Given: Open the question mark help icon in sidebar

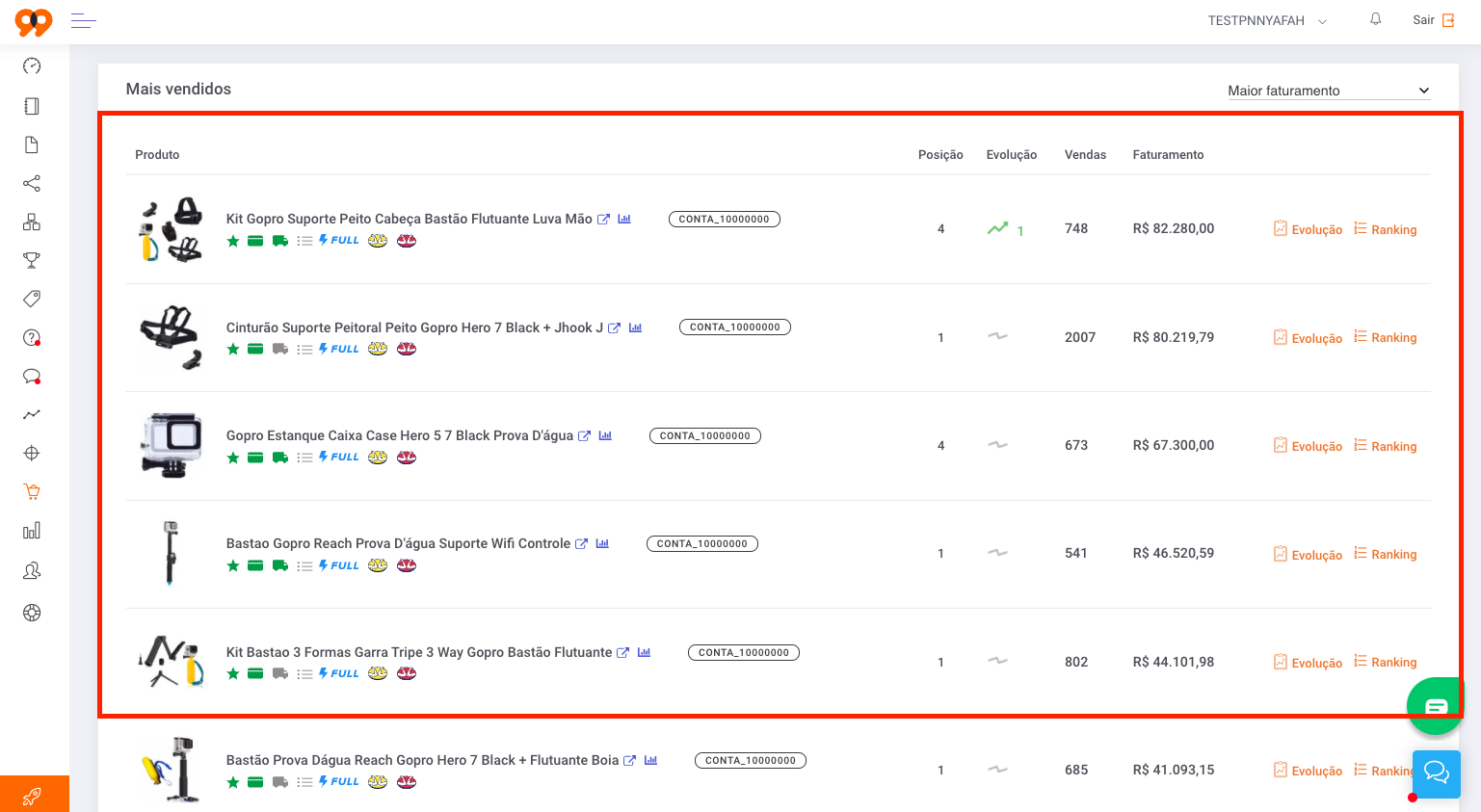Looking at the screenshot, I should (x=32, y=337).
